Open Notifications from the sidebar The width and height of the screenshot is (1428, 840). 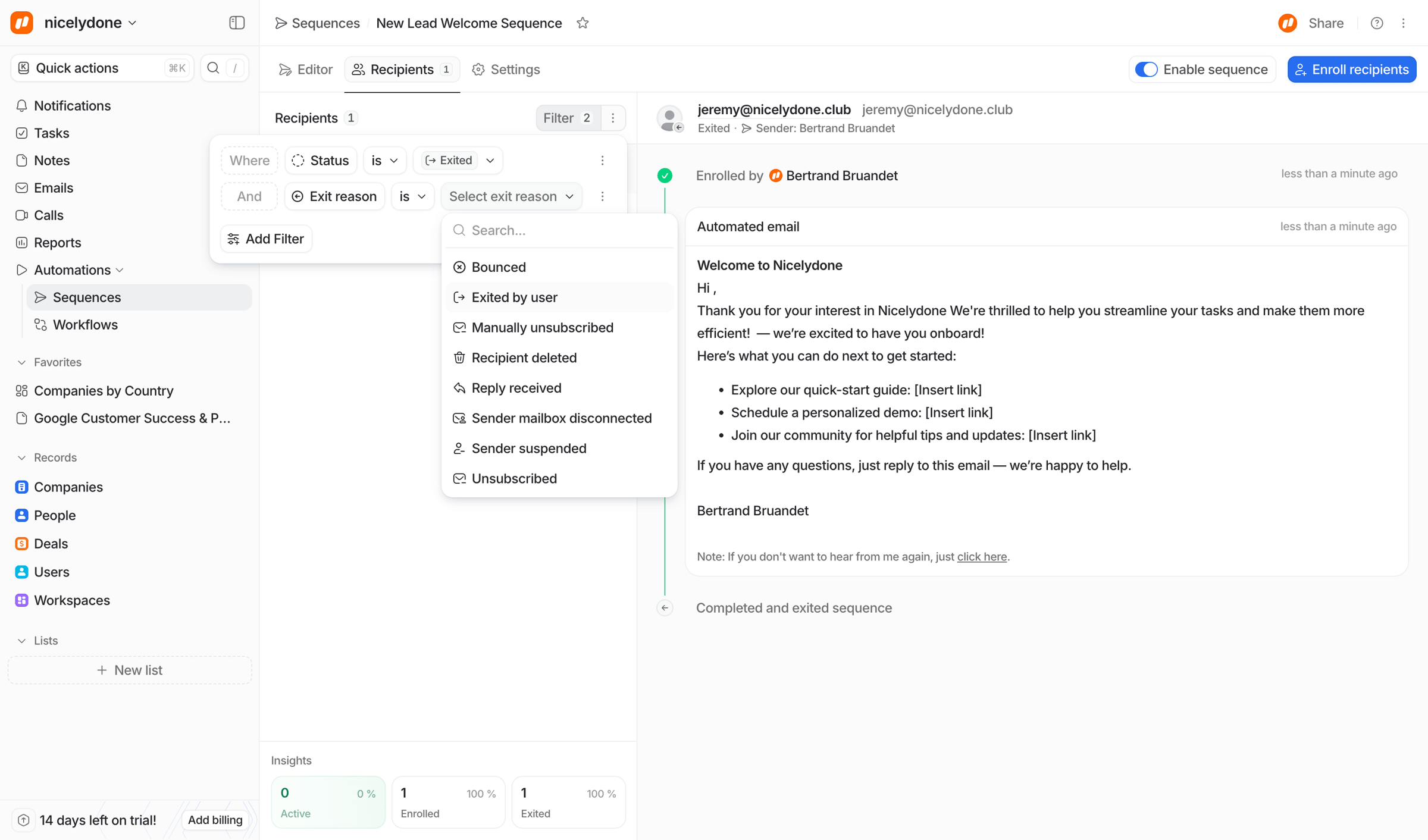tap(72, 105)
